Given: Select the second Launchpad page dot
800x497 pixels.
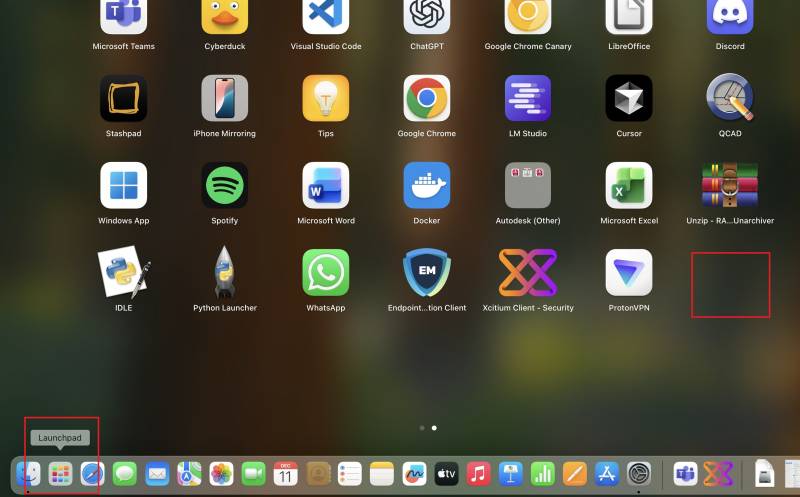Looking at the screenshot, I should pyautogui.click(x=434, y=428).
